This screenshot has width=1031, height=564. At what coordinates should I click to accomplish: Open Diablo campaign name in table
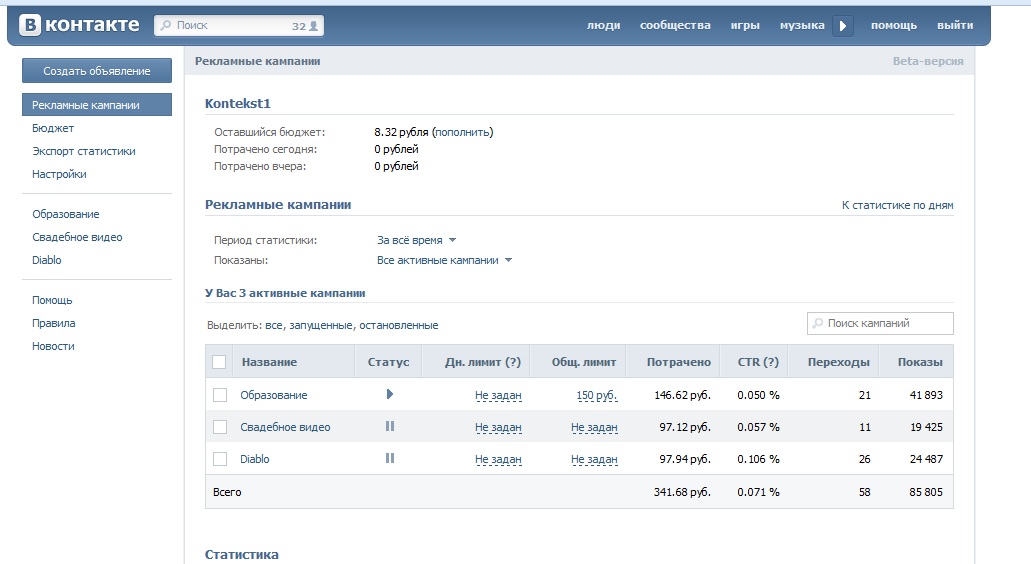254,459
